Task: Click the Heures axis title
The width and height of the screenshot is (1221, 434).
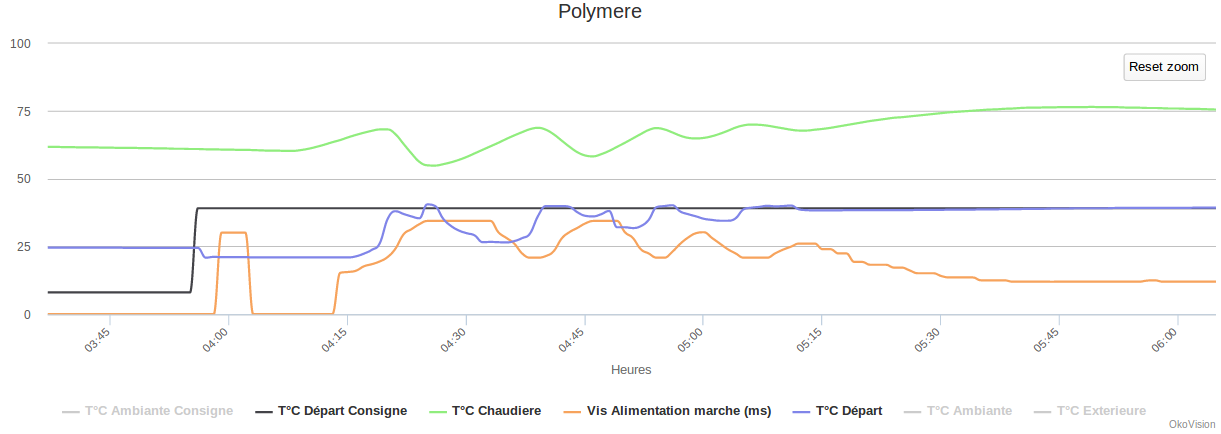Action: (x=631, y=370)
